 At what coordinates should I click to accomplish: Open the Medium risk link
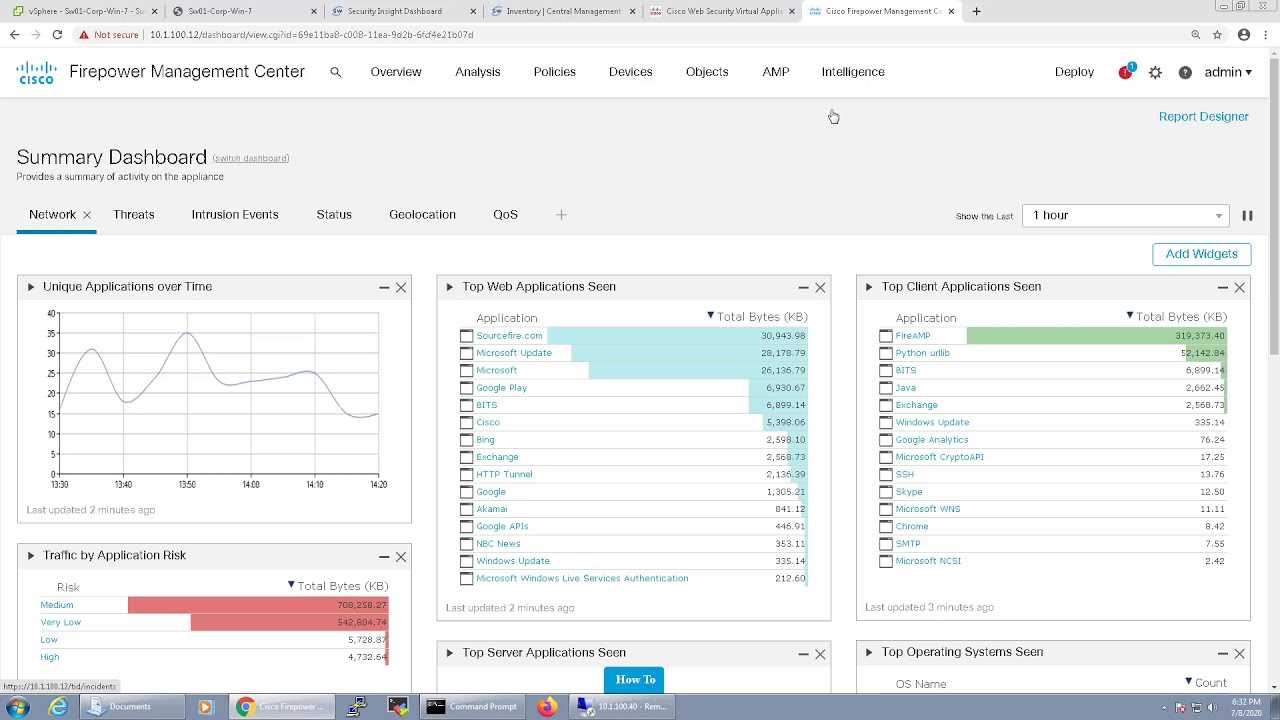(57, 605)
